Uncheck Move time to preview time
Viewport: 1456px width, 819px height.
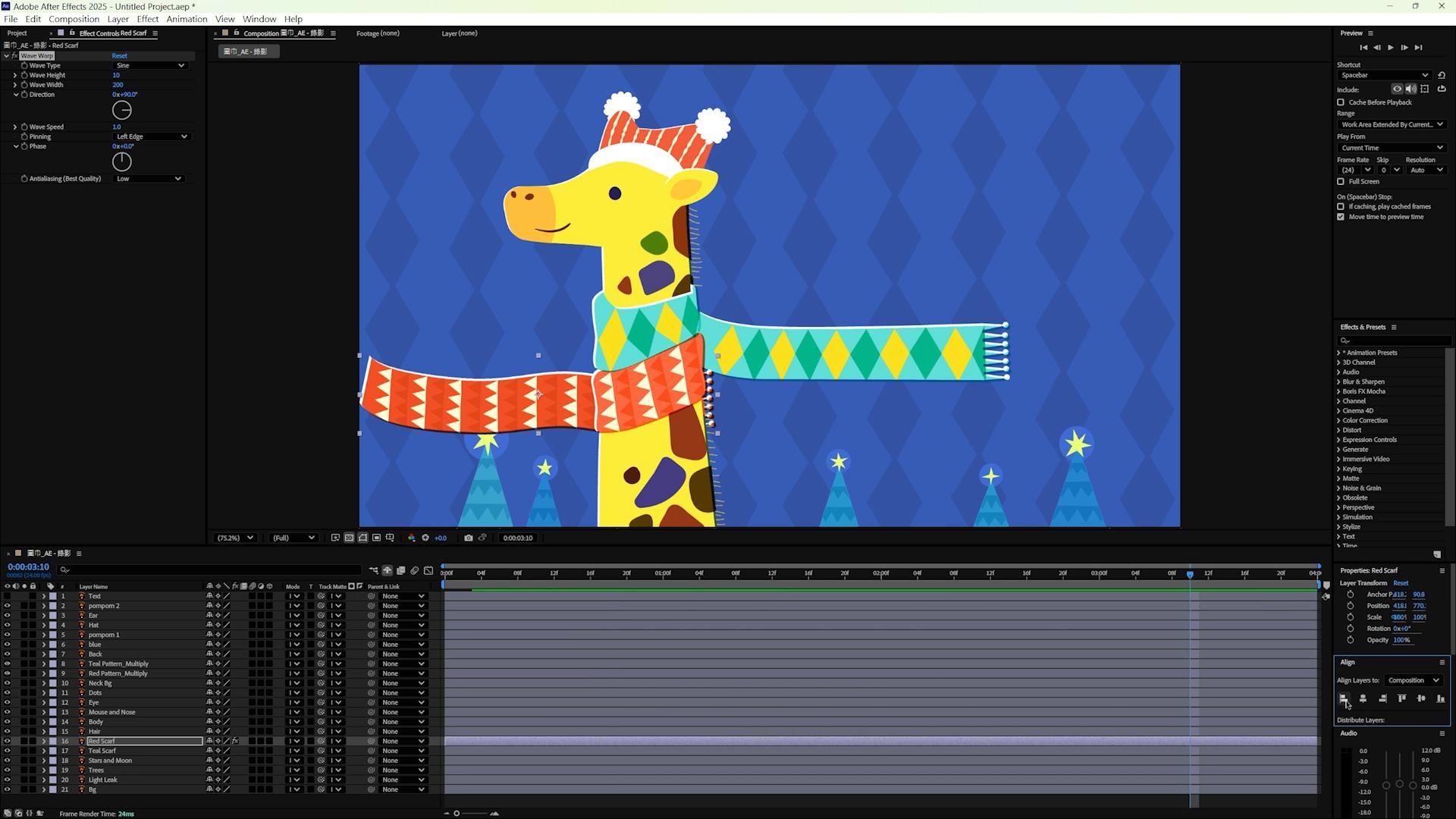[1341, 217]
